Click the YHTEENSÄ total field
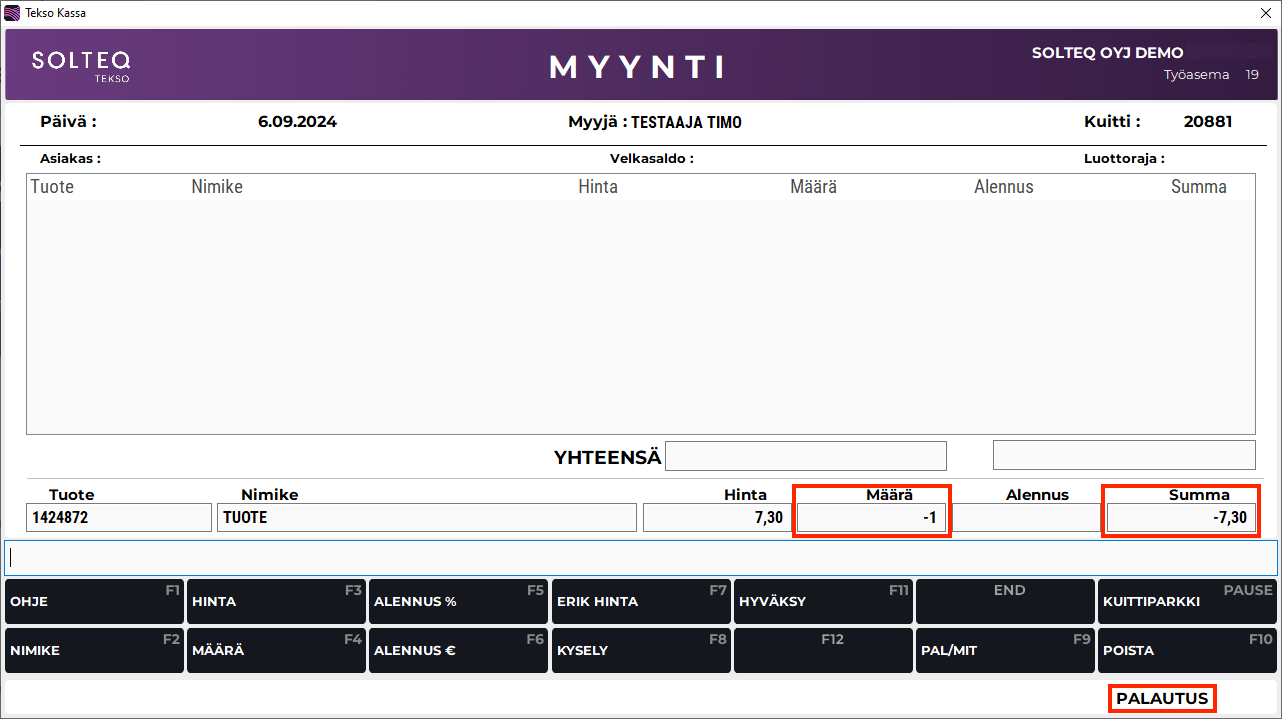 pyautogui.click(x=805, y=456)
